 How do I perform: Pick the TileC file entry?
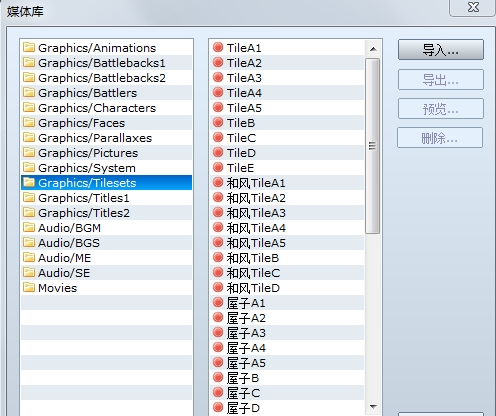pos(287,138)
